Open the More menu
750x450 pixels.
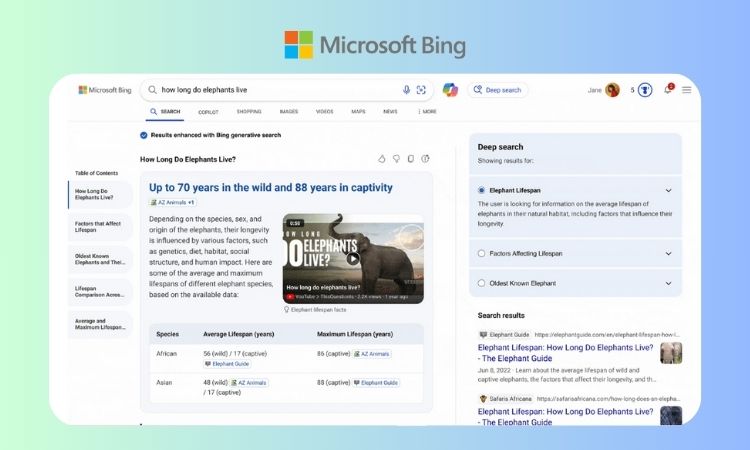pyautogui.click(x=427, y=111)
